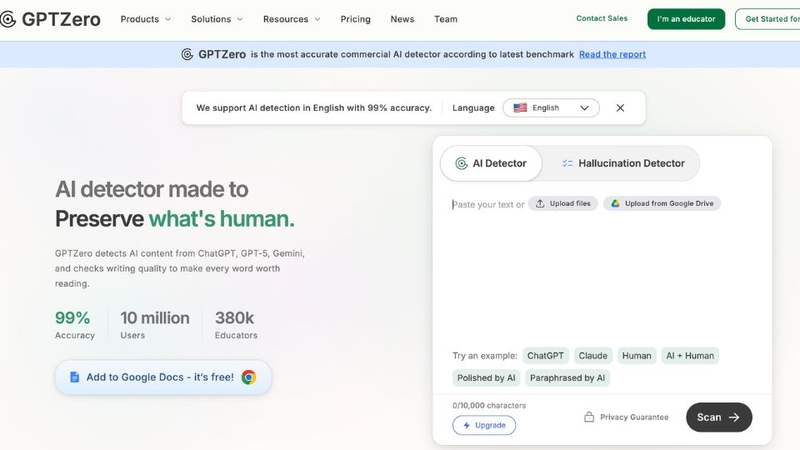Viewport: 800px width, 450px height.
Task: Try the ChatGPT example
Action: (x=545, y=356)
